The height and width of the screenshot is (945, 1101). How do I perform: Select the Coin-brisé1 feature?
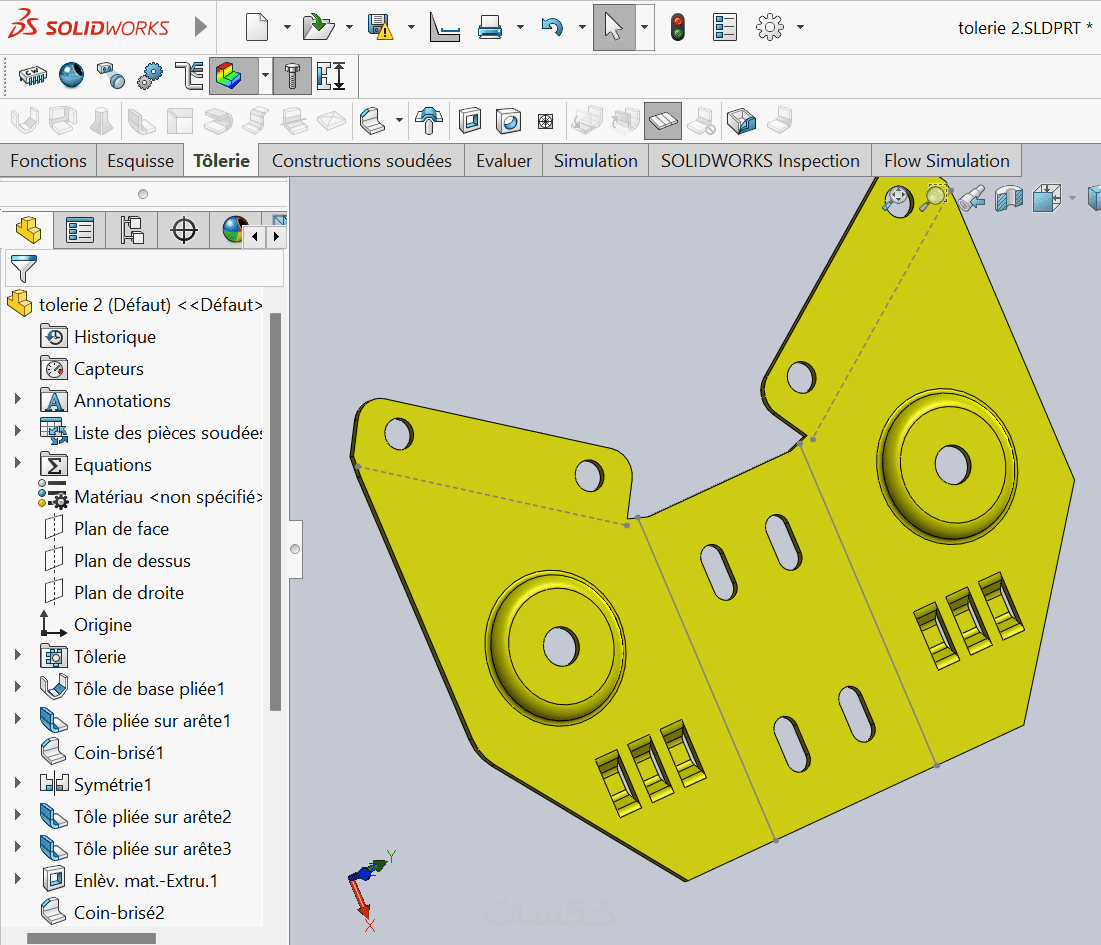coord(118,752)
